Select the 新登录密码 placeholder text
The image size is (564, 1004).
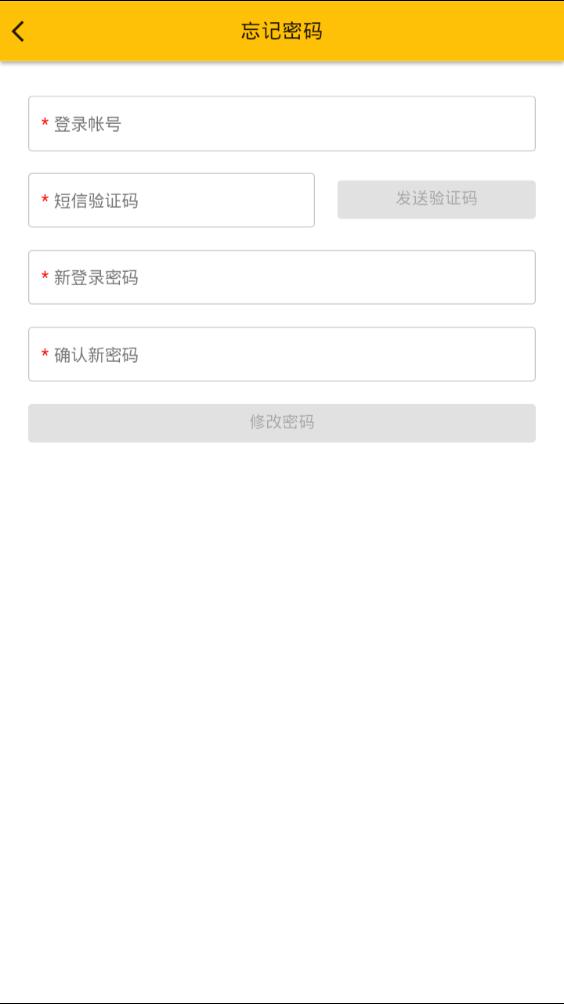(x=96, y=278)
